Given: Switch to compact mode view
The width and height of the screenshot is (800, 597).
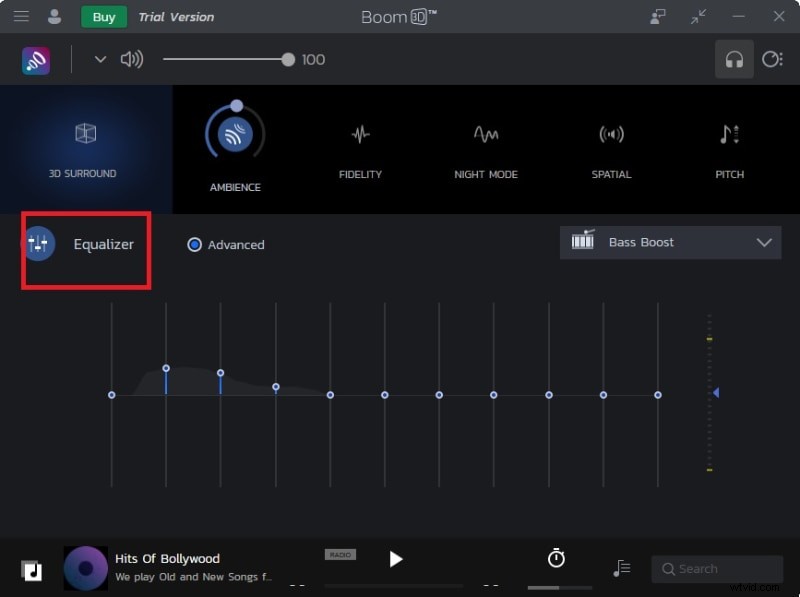Looking at the screenshot, I should pos(698,16).
